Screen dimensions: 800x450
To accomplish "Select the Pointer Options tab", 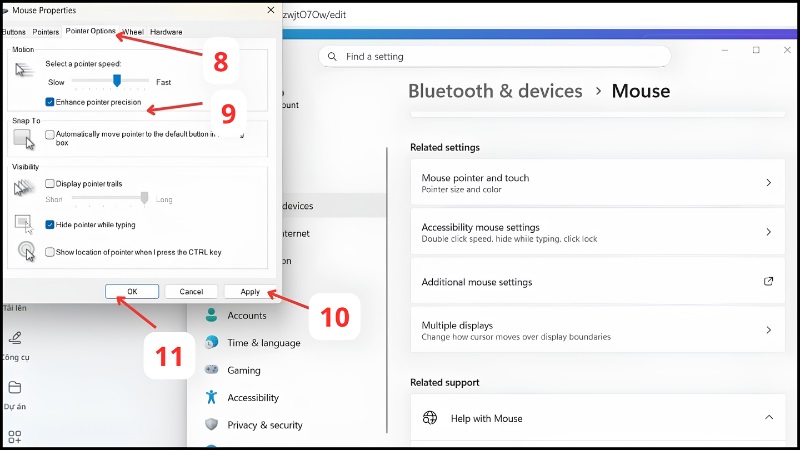I will tap(90, 31).
